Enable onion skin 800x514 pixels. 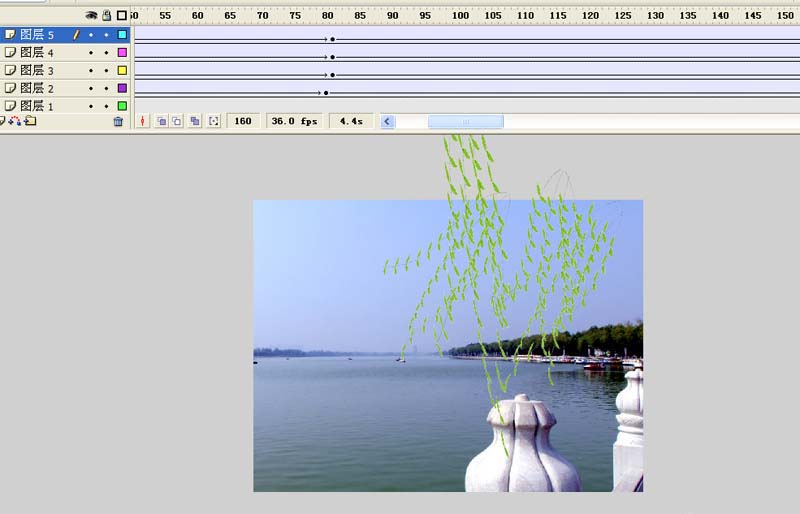[x=161, y=121]
